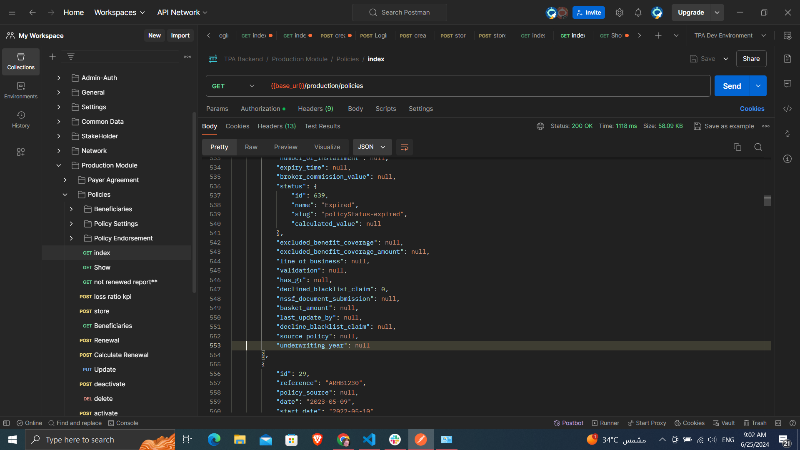800x450 pixels.
Task: Click the Send button
Action: [732, 86]
